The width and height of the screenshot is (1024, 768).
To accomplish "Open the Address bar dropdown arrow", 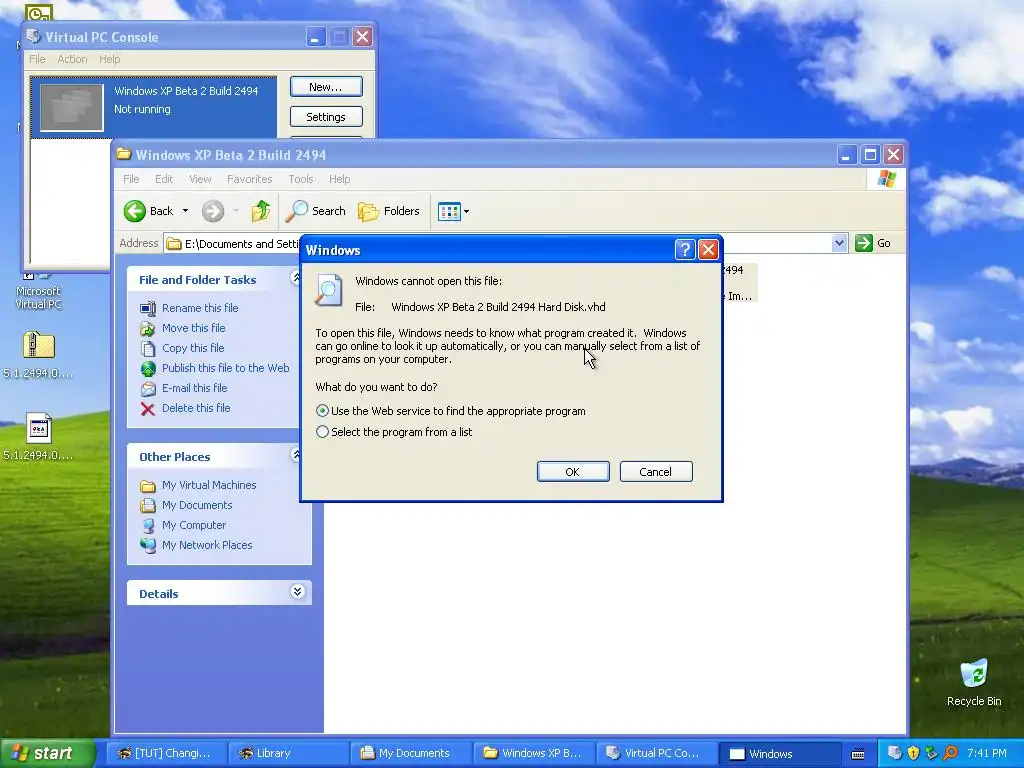I will point(839,243).
